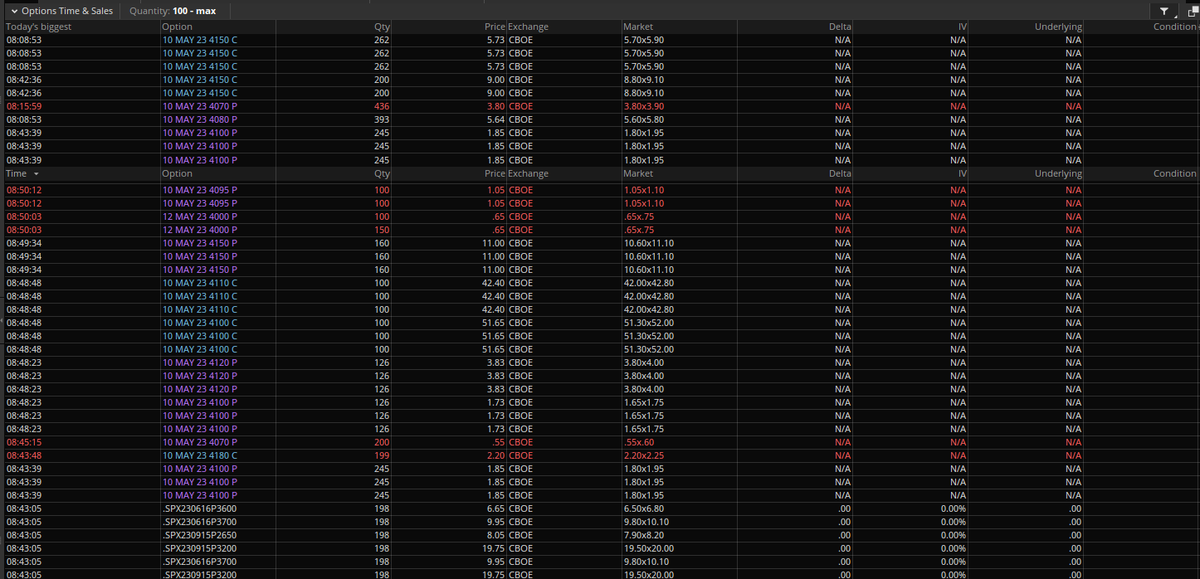Click Qty header in the Time table

[x=381, y=174]
